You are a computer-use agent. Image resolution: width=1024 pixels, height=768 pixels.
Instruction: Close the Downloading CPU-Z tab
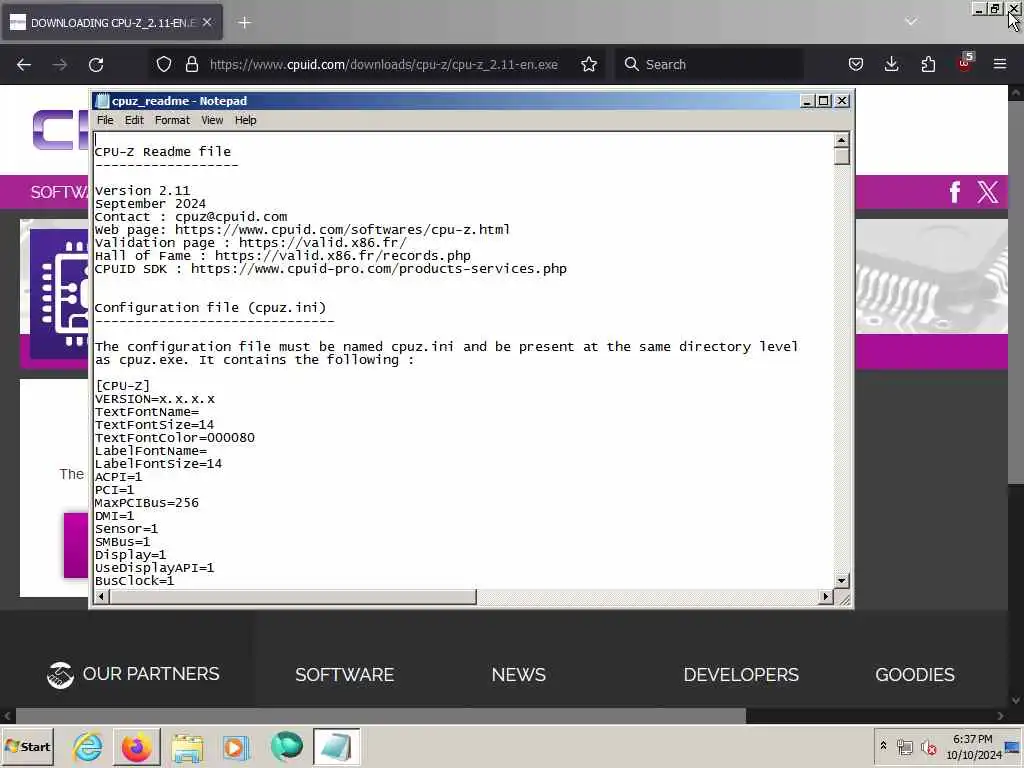(x=207, y=22)
